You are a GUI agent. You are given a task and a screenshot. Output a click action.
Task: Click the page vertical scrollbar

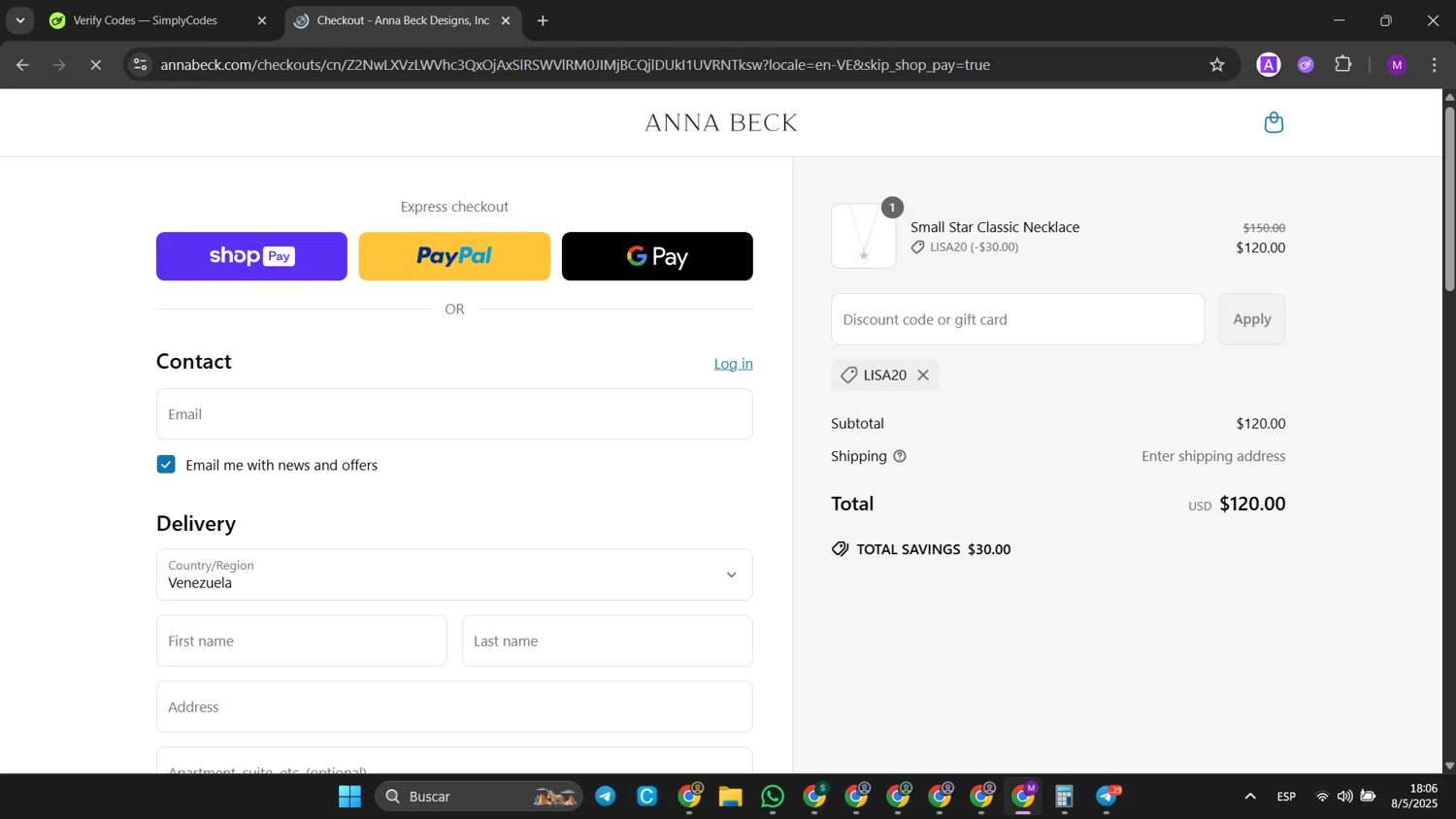[1449, 199]
